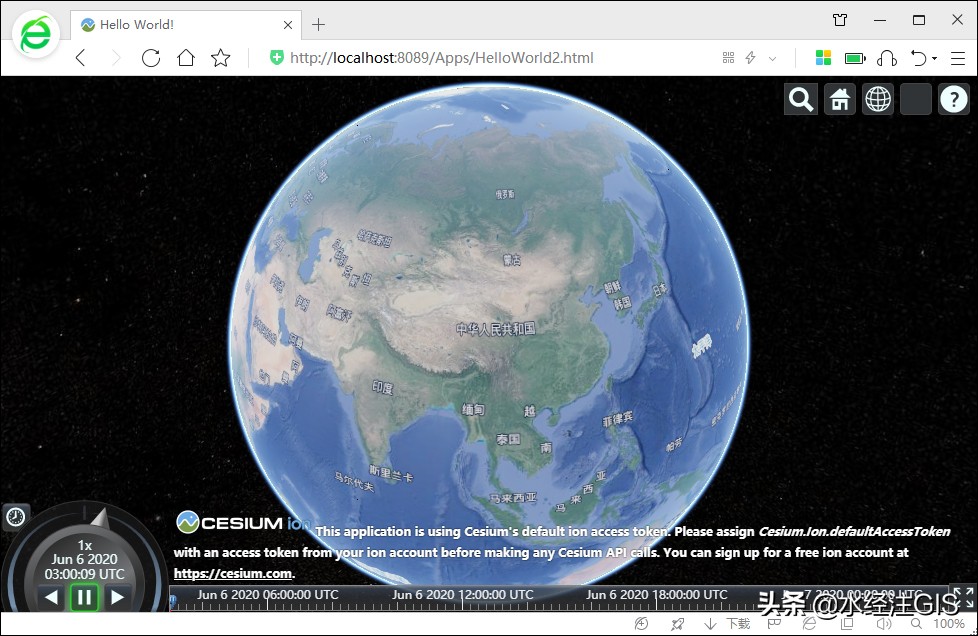The width and height of the screenshot is (978, 636).
Task: Click the 100% zoom level indicator
Action: pos(949,624)
